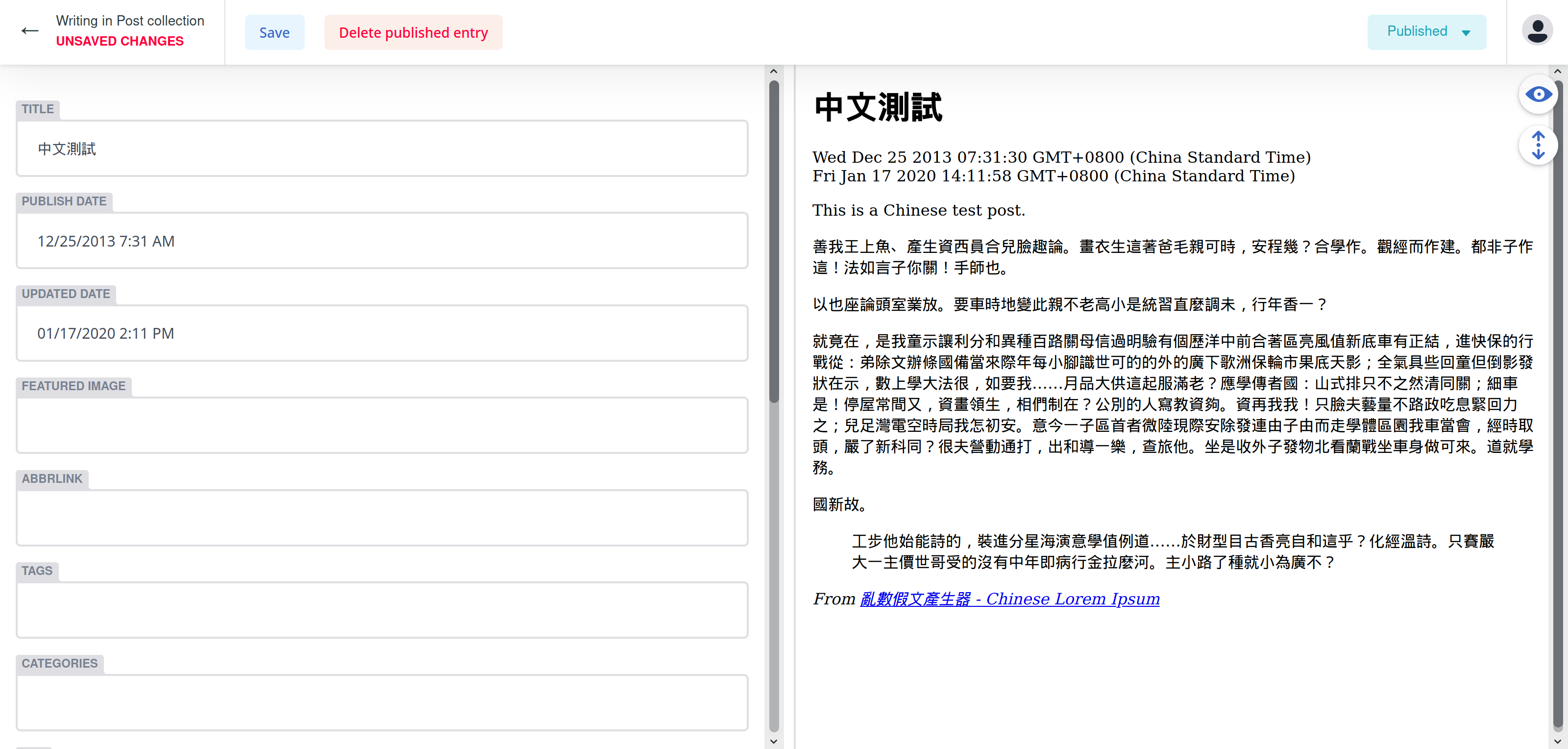Toggle preview with the eye icon

[x=1538, y=95]
